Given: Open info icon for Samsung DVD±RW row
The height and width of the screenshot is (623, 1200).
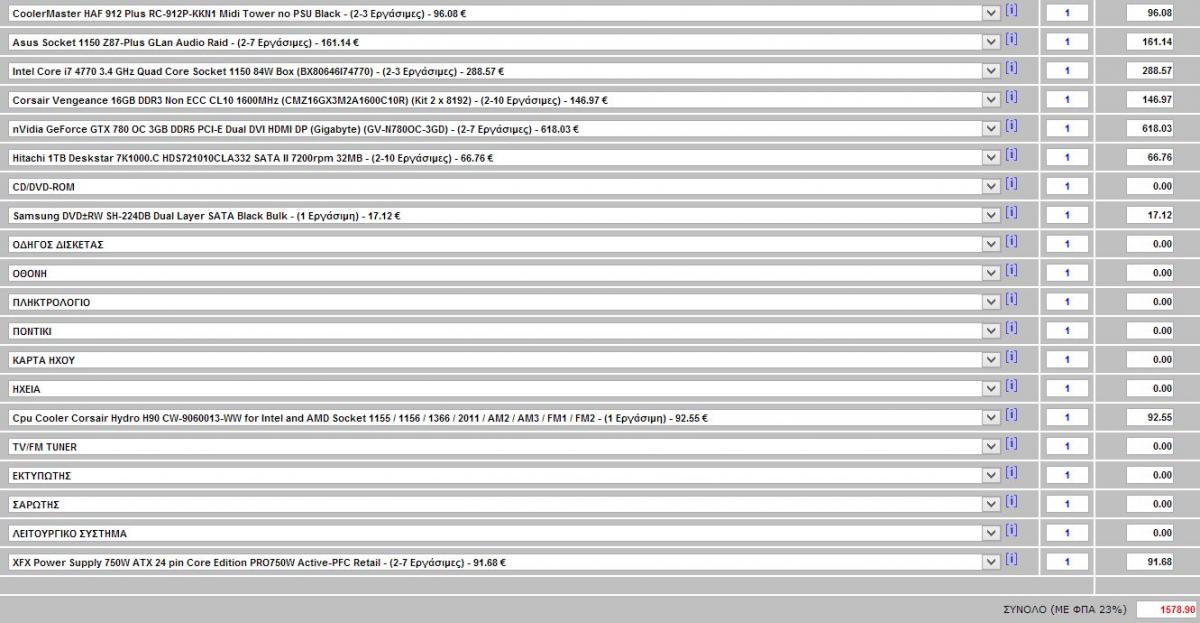Looking at the screenshot, I should (1011, 213).
